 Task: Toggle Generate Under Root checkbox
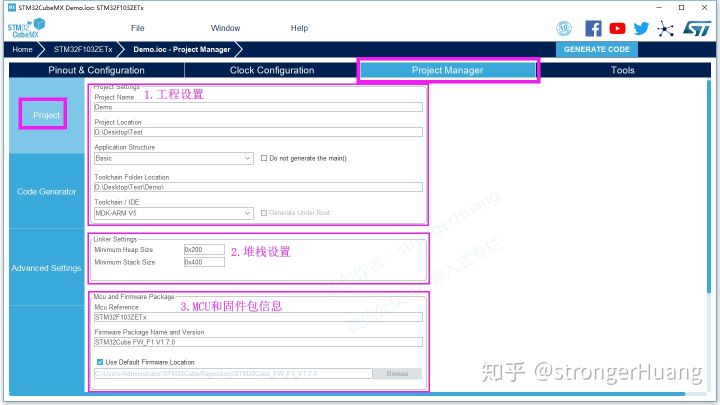264,213
